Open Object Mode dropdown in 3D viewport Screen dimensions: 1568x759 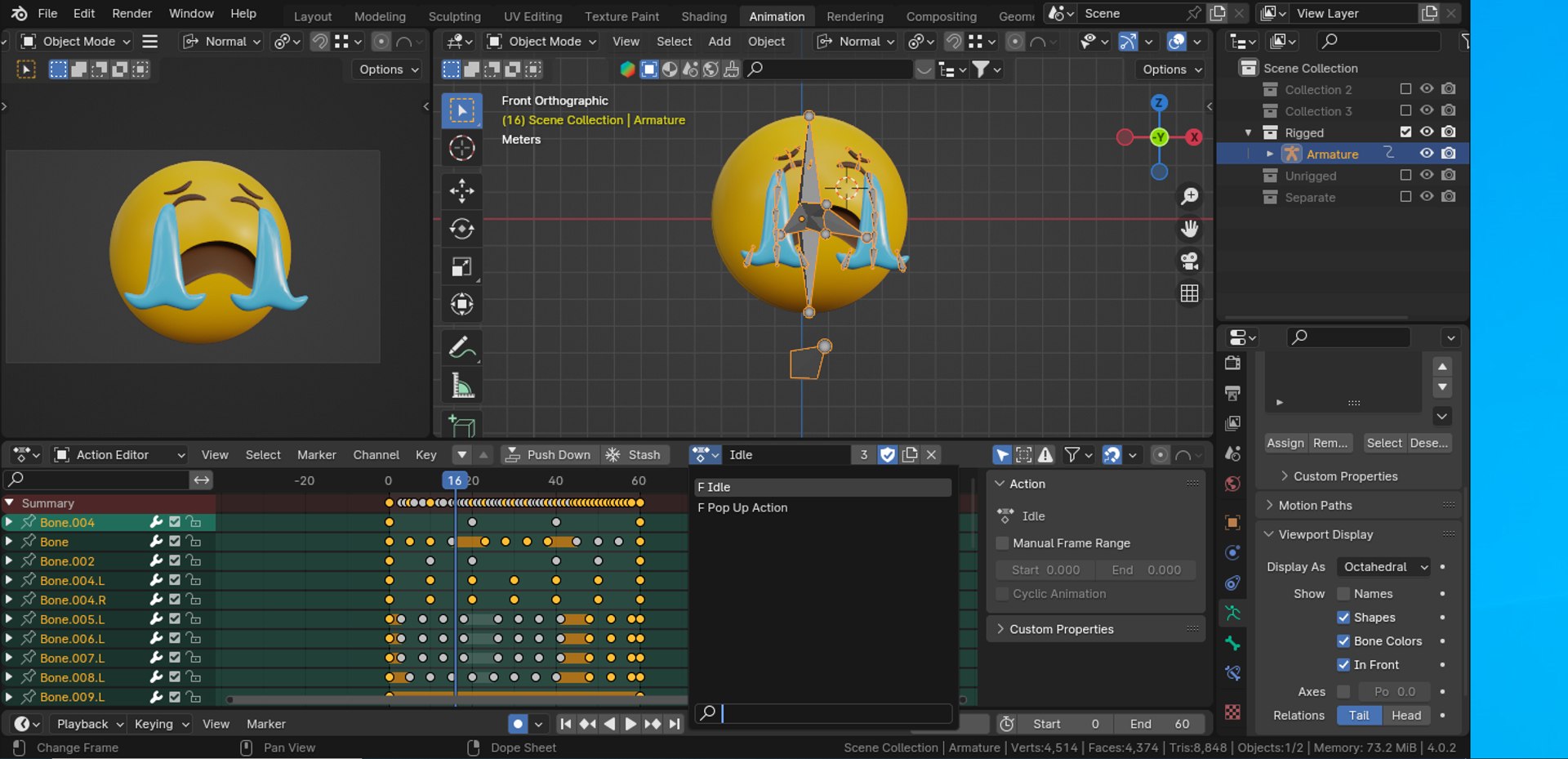click(x=541, y=42)
